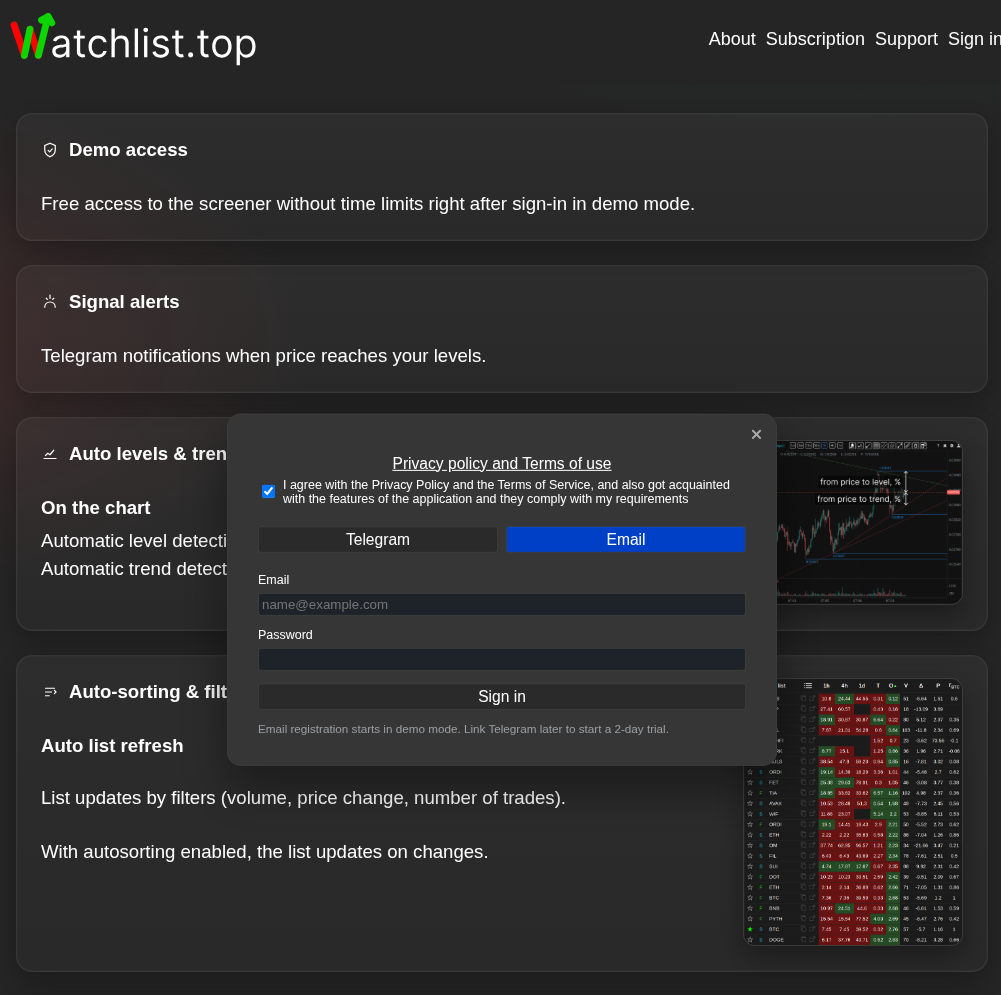Open the About page from the header
Screen dimensions: 1001x995
pyautogui.click(x=732, y=39)
